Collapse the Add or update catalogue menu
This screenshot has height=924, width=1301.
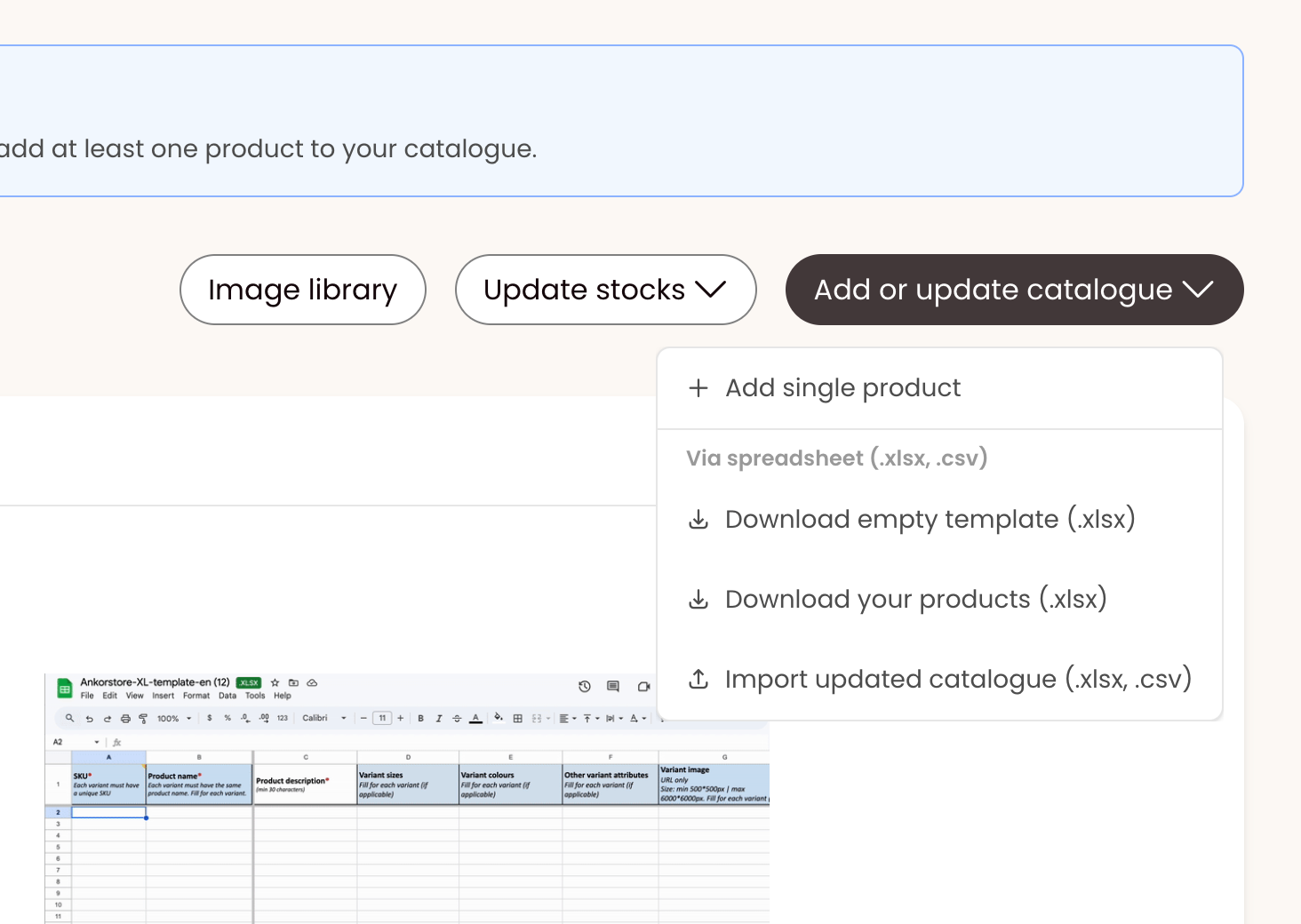[x=1014, y=290]
